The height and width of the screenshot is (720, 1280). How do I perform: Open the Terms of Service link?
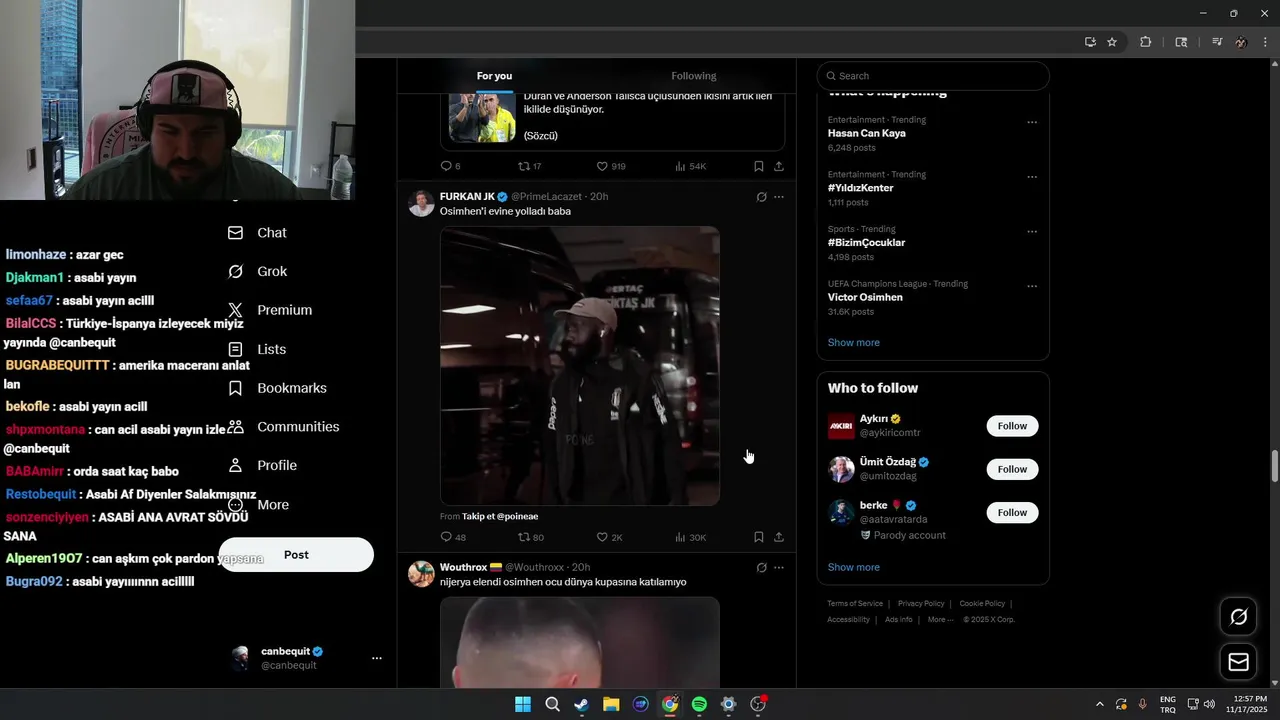point(855,604)
